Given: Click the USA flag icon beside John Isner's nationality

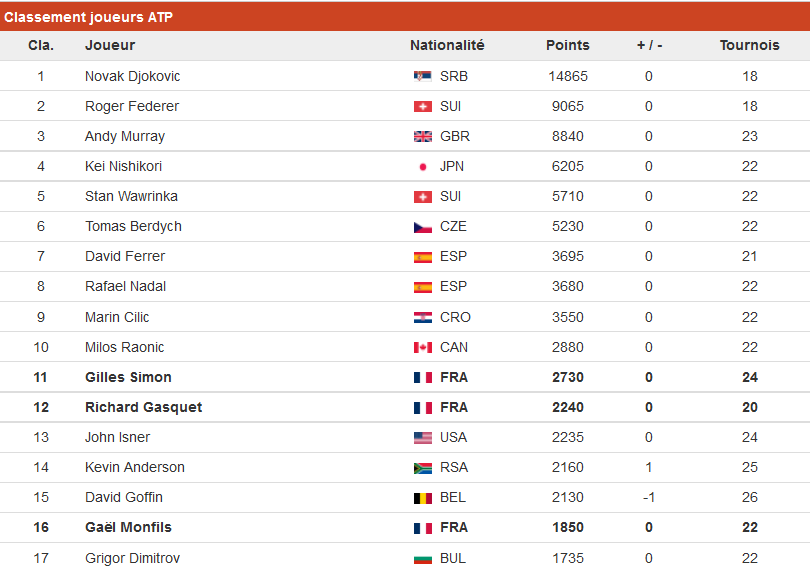Looking at the screenshot, I should click(x=423, y=438).
